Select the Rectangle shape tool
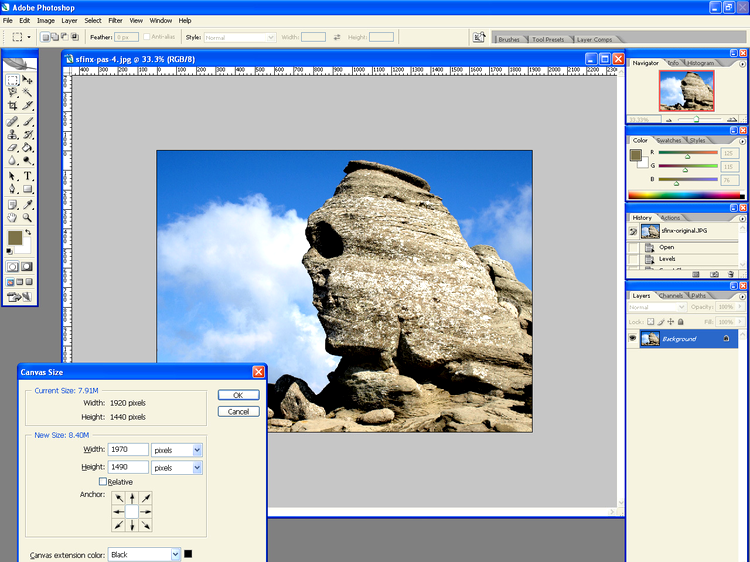Viewport: 750px width, 562px height. [x=27, y=189]
